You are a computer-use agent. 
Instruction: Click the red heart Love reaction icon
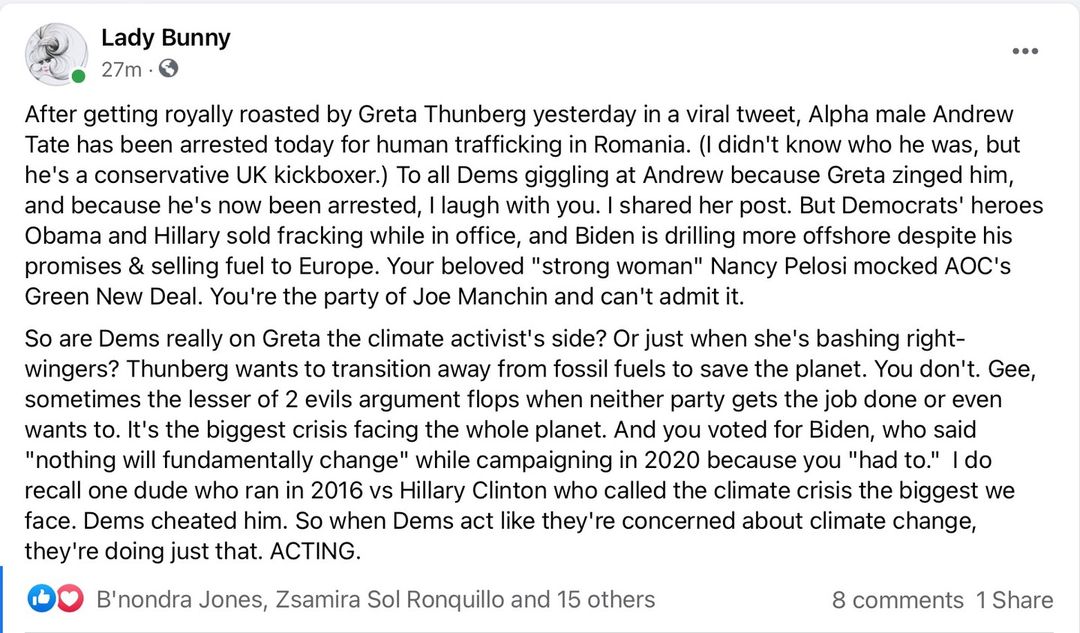click(68, 599)
